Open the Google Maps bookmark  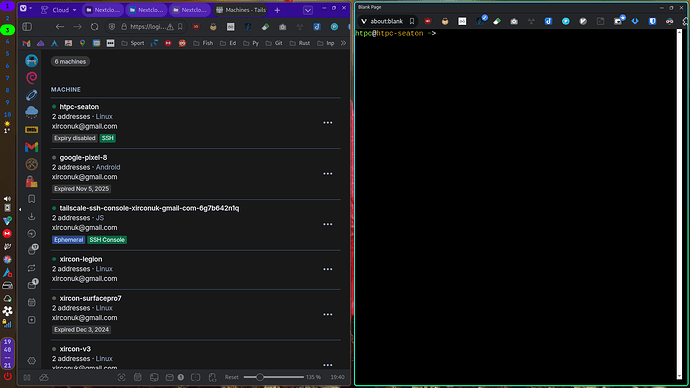[82, 43]
